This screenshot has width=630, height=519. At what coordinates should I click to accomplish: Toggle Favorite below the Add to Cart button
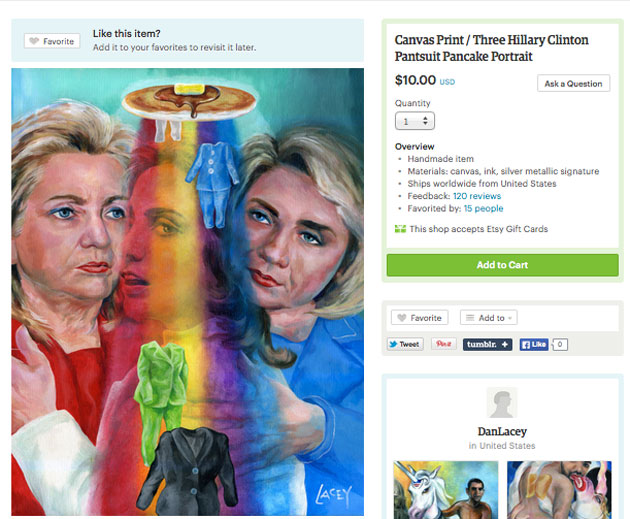click(x=419, y=318)
